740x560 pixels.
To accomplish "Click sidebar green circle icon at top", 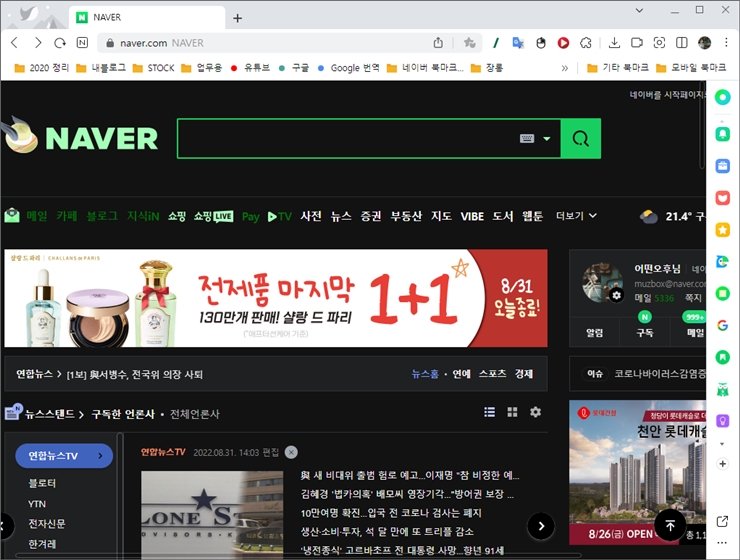I will [723, 97].
